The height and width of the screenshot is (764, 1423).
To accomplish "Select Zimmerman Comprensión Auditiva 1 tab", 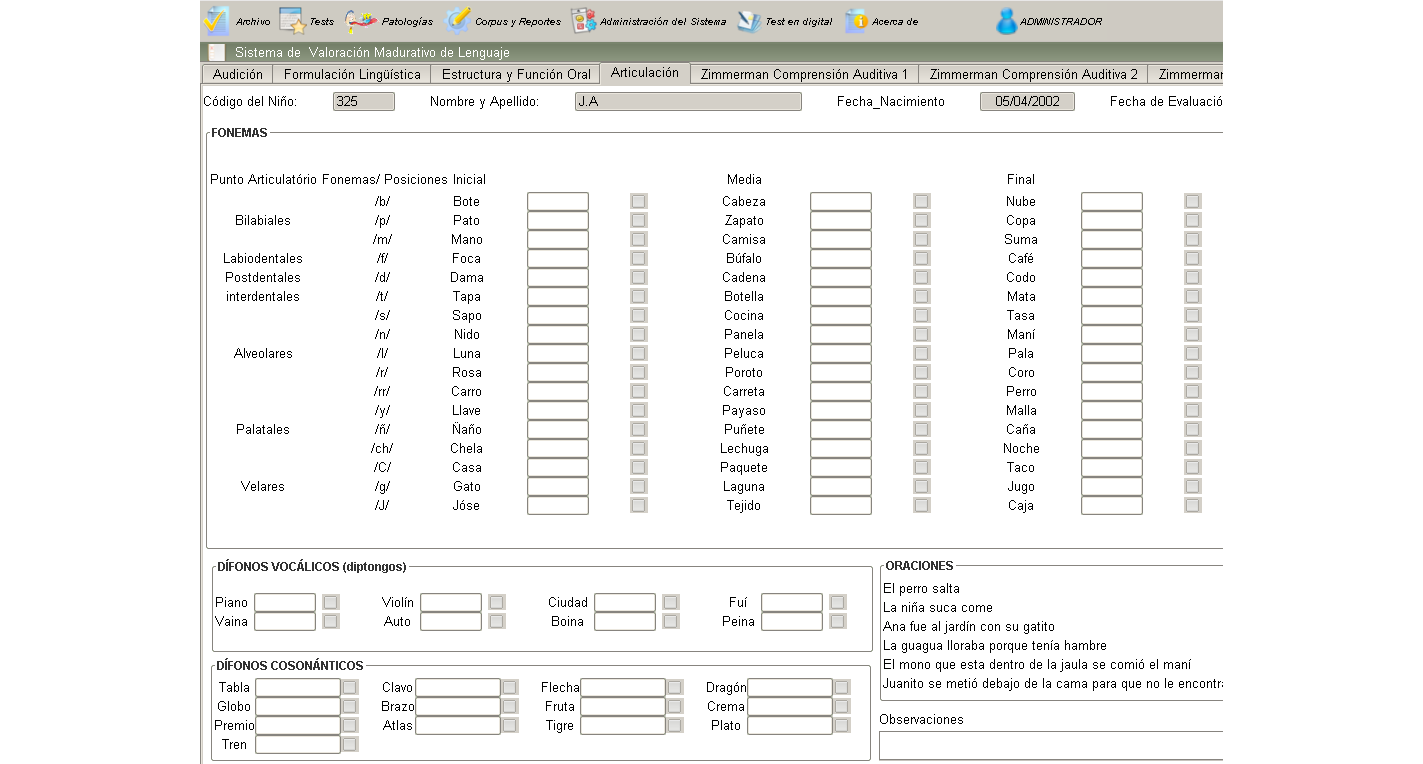I will 804,74.
